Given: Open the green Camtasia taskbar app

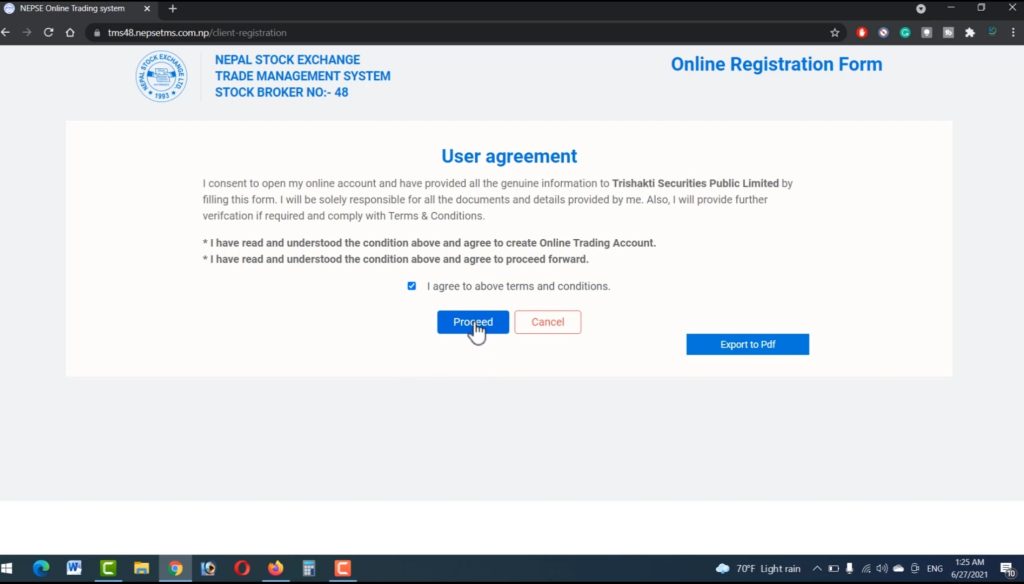Looking at the screenshot, I should [x=108, y=568].
